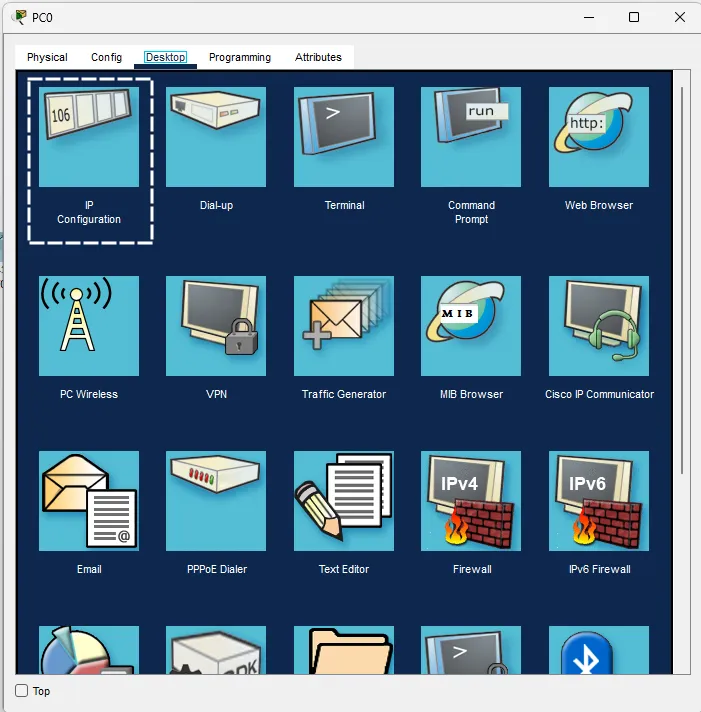Start Cisco IP Communicator
This screenshot has width=701, height=712.
[598, 326]
